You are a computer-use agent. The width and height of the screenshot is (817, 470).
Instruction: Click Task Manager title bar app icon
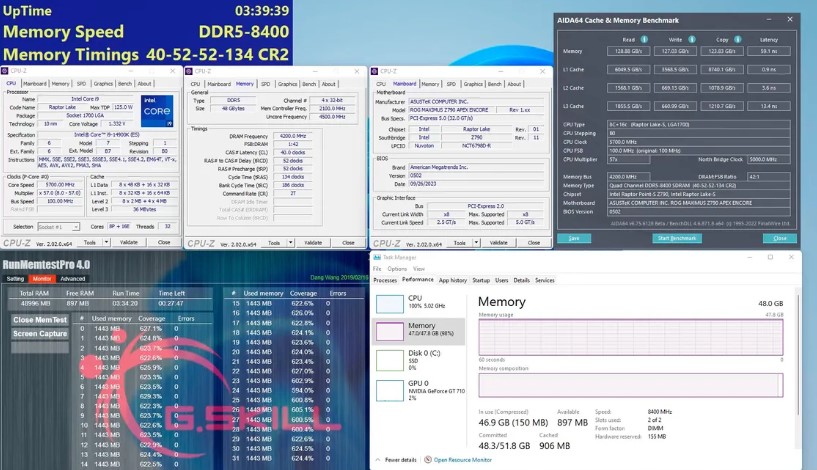point(377,257)
